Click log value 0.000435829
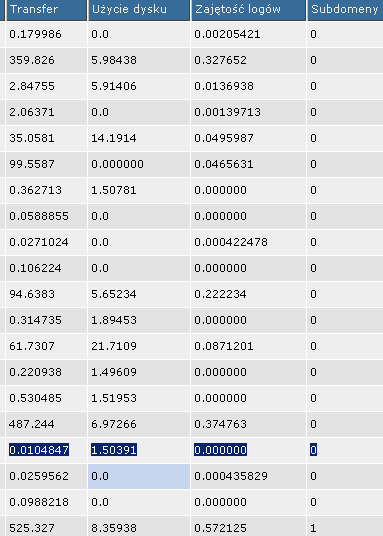 pos(231,476)
